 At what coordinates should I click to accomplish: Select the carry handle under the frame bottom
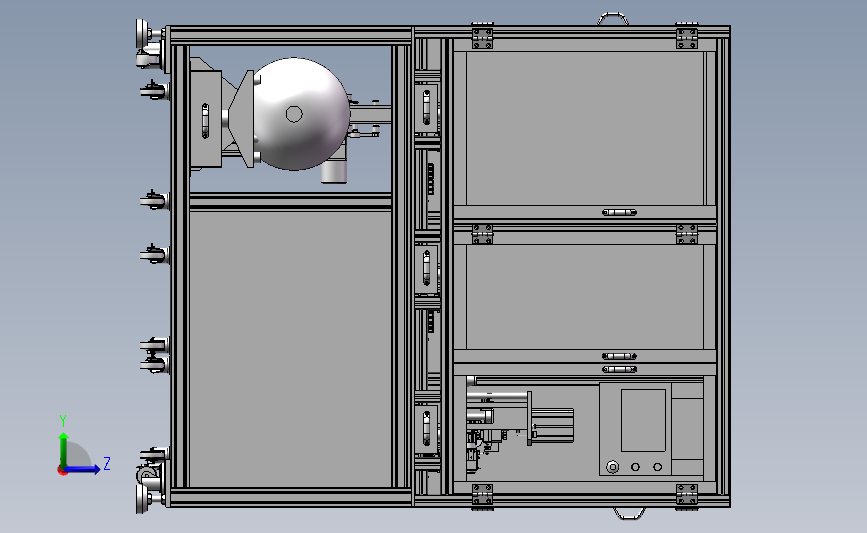coord(629,514)
